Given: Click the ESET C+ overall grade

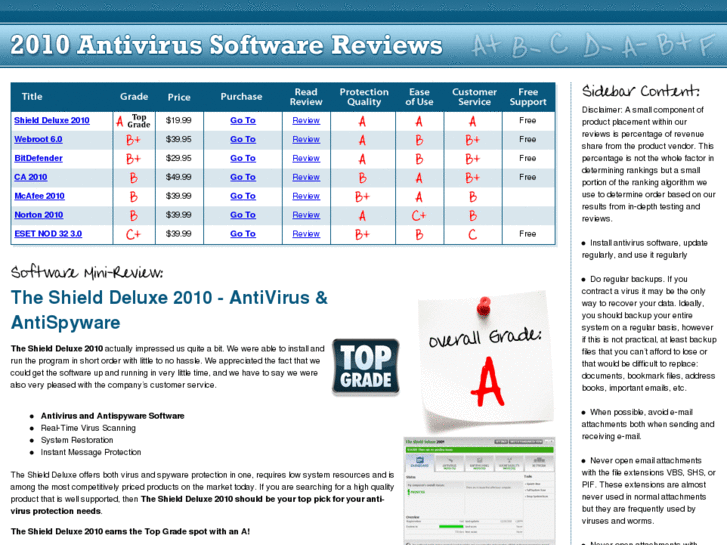Looking at the screenshot, I should [133, 234].
